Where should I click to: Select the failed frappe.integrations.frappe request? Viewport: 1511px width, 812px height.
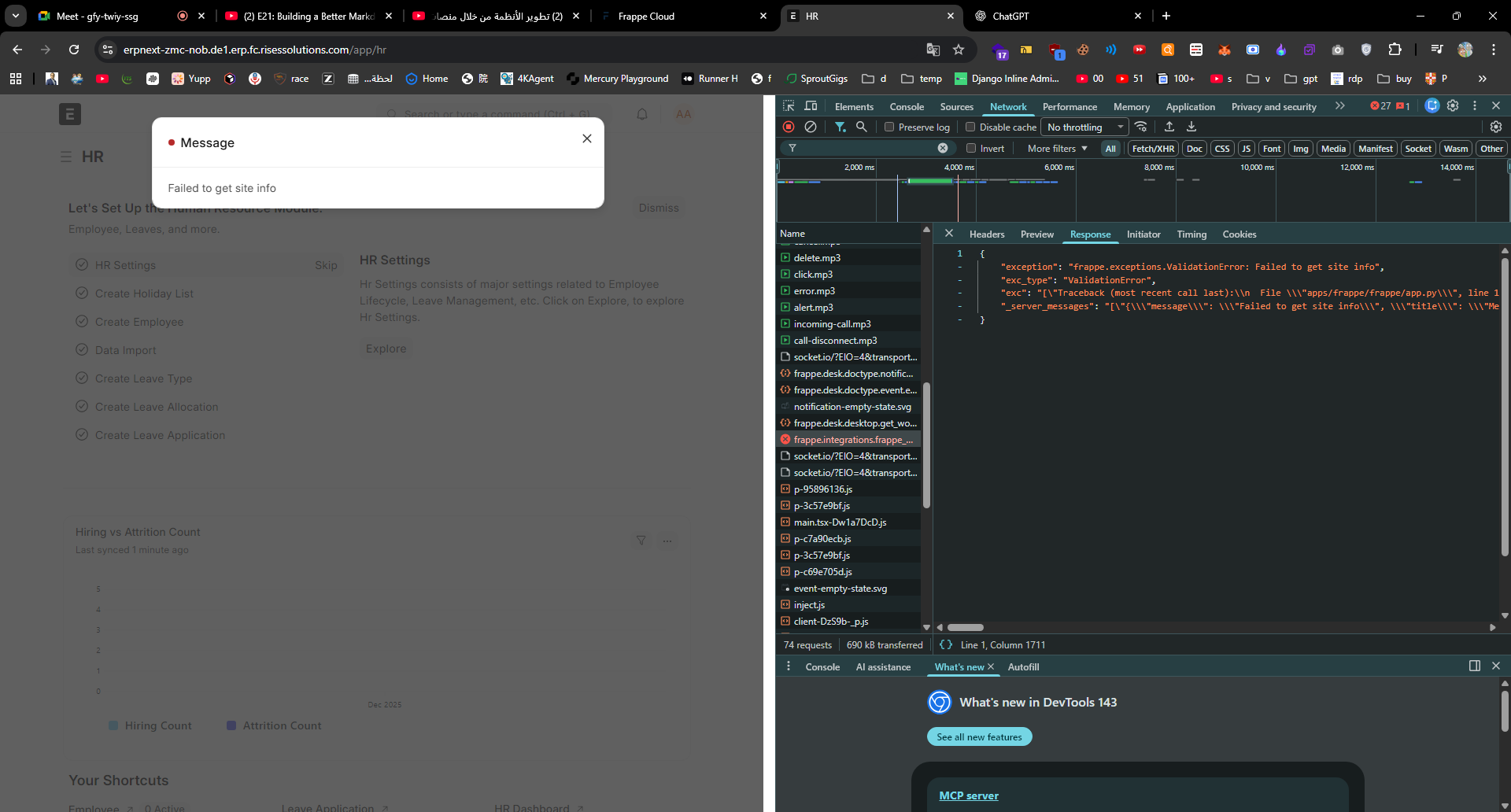point(852,440)
